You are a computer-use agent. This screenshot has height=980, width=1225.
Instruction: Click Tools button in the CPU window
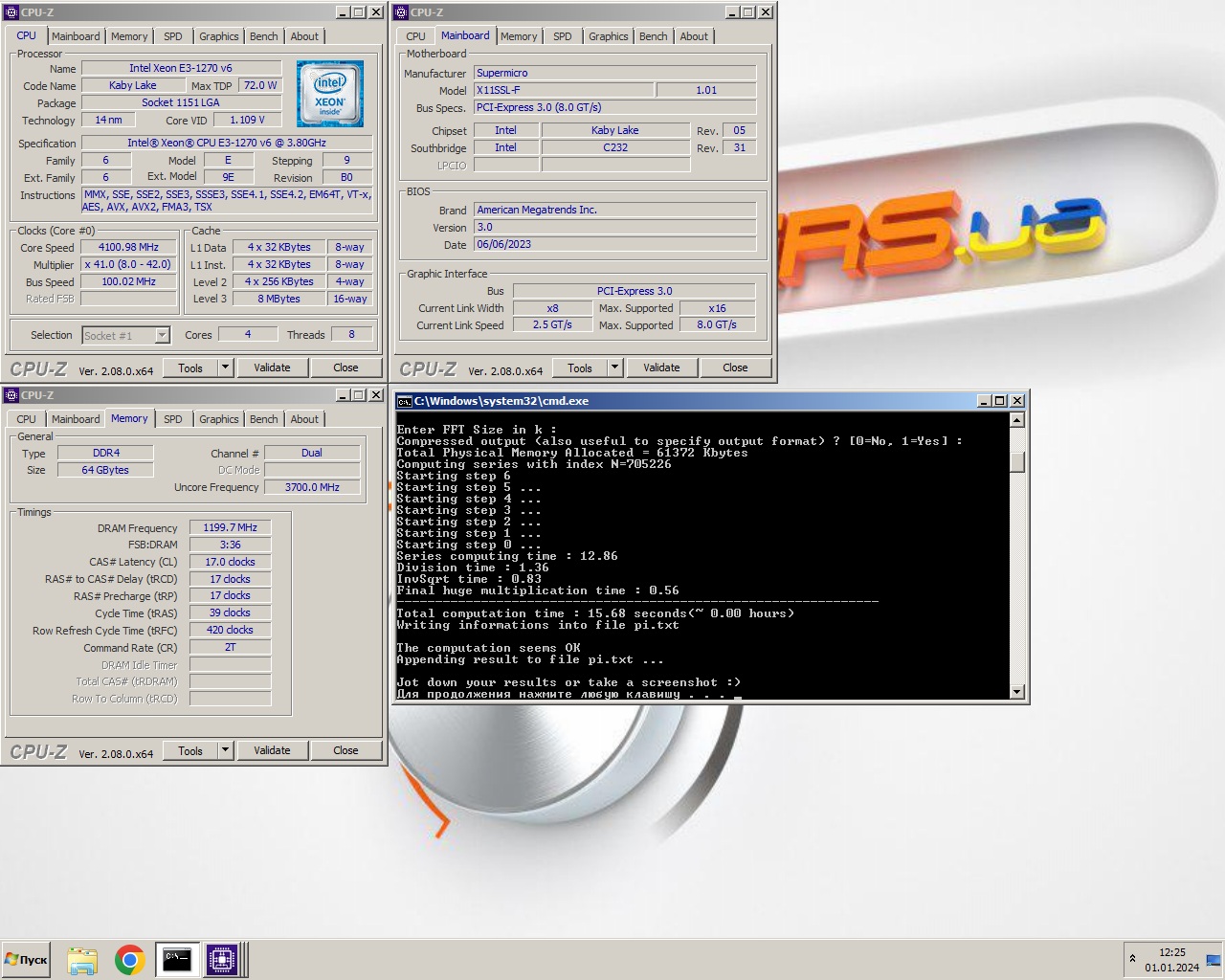(x=190, y=367)
